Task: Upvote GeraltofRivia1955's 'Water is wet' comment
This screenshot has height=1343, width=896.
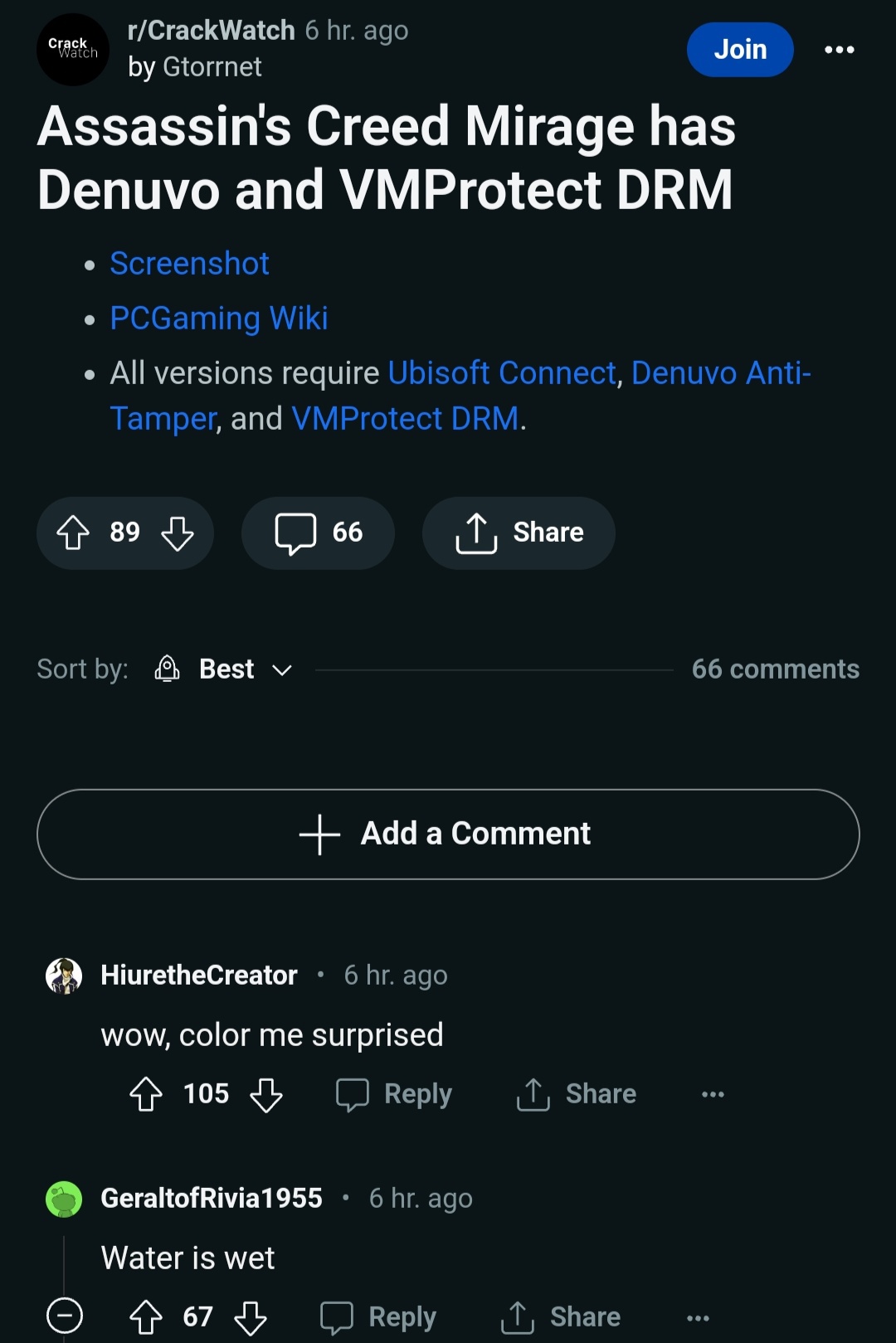Action: point(146,1316)
